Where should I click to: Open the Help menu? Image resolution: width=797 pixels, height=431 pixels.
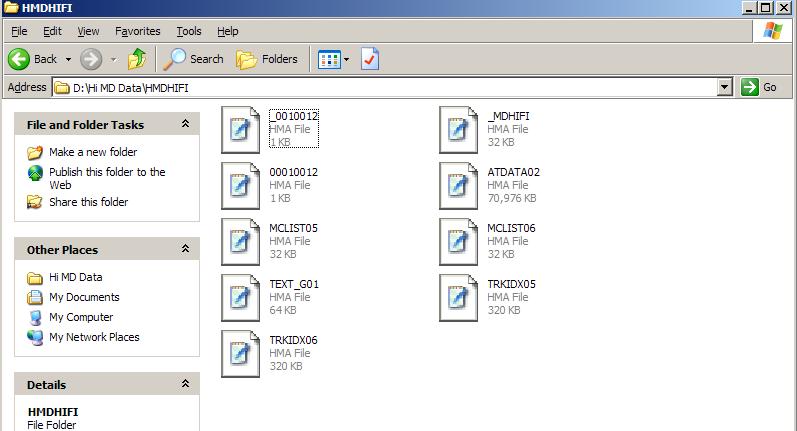pyautogui.click(x=228, y=31)
